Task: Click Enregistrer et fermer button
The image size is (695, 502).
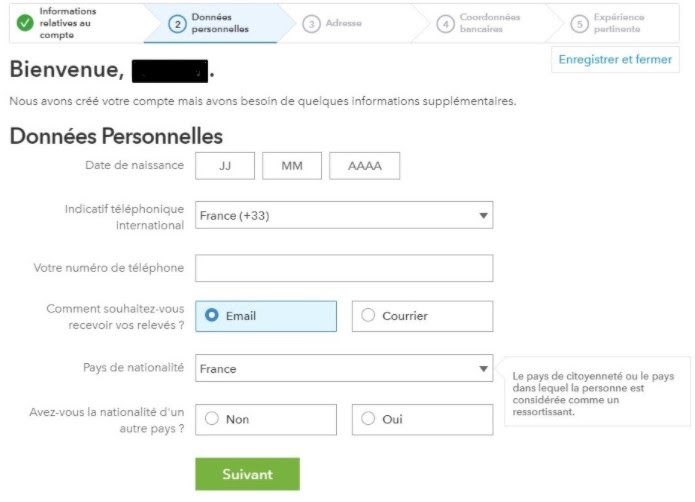Action: pos(615,60)
